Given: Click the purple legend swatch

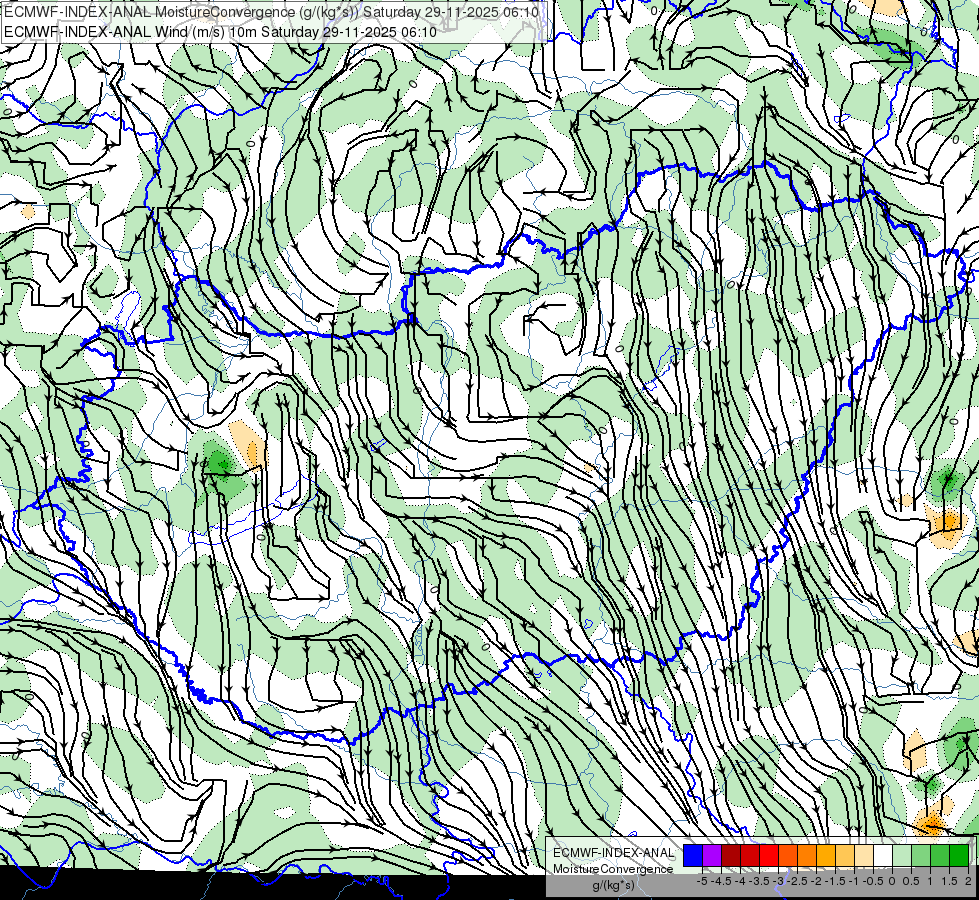Looking at the screenshot, I should pyautogui.click(x=712, y=855).
